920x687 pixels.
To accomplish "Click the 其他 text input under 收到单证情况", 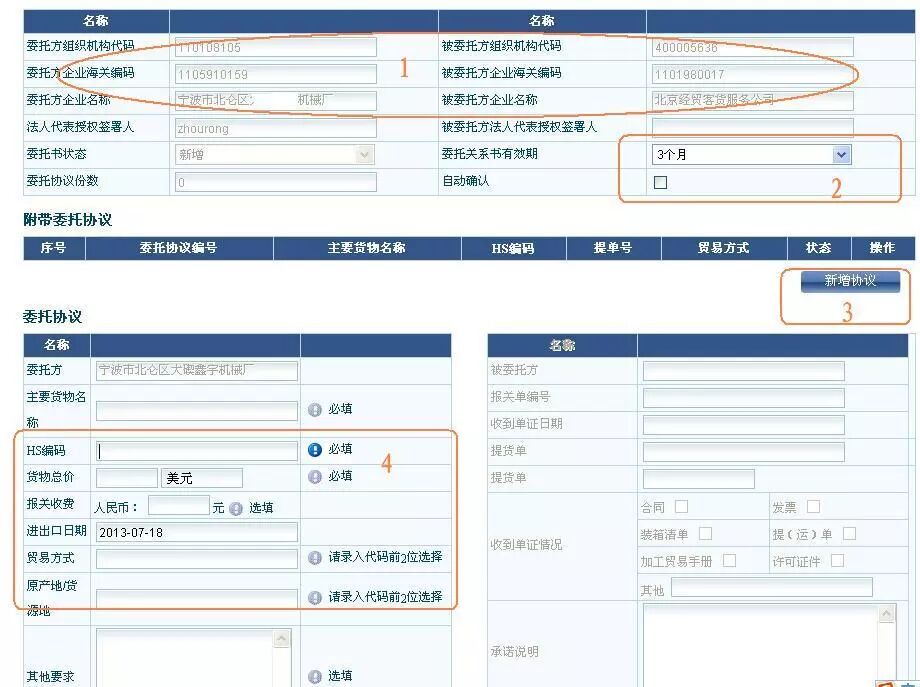I will tap(768, 587).
